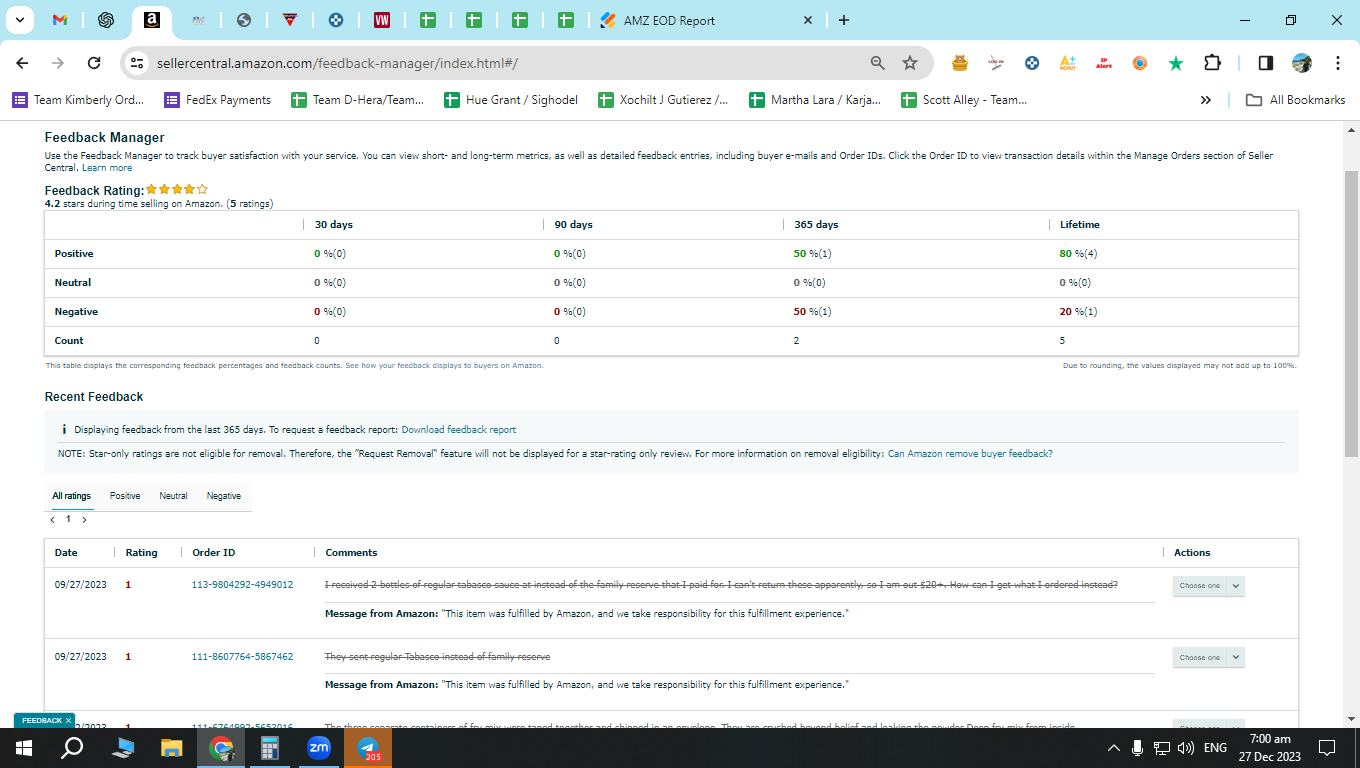Reload the Seller Central page
This screenshot has width=1360, height=768.
coord(94,63)
